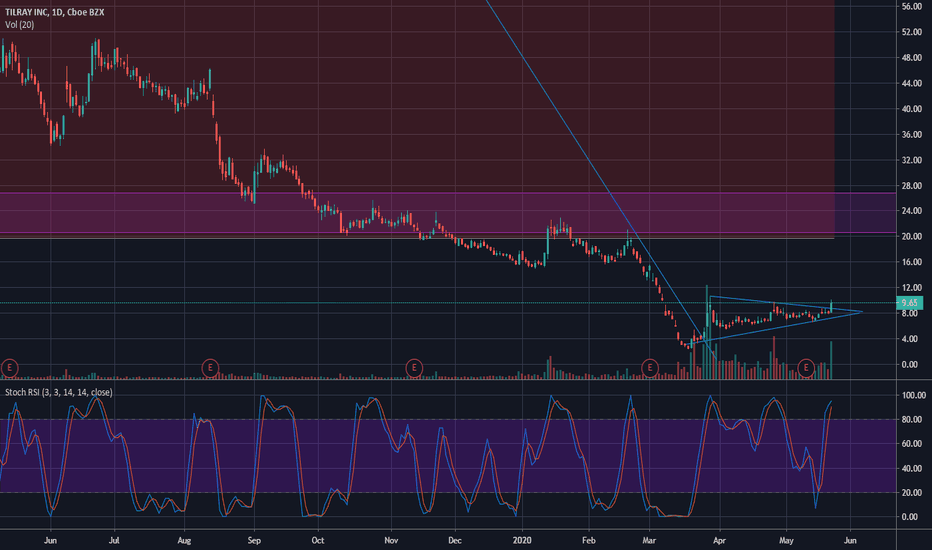
Task: Click the Sep date axis label
Action: [254, 540]
